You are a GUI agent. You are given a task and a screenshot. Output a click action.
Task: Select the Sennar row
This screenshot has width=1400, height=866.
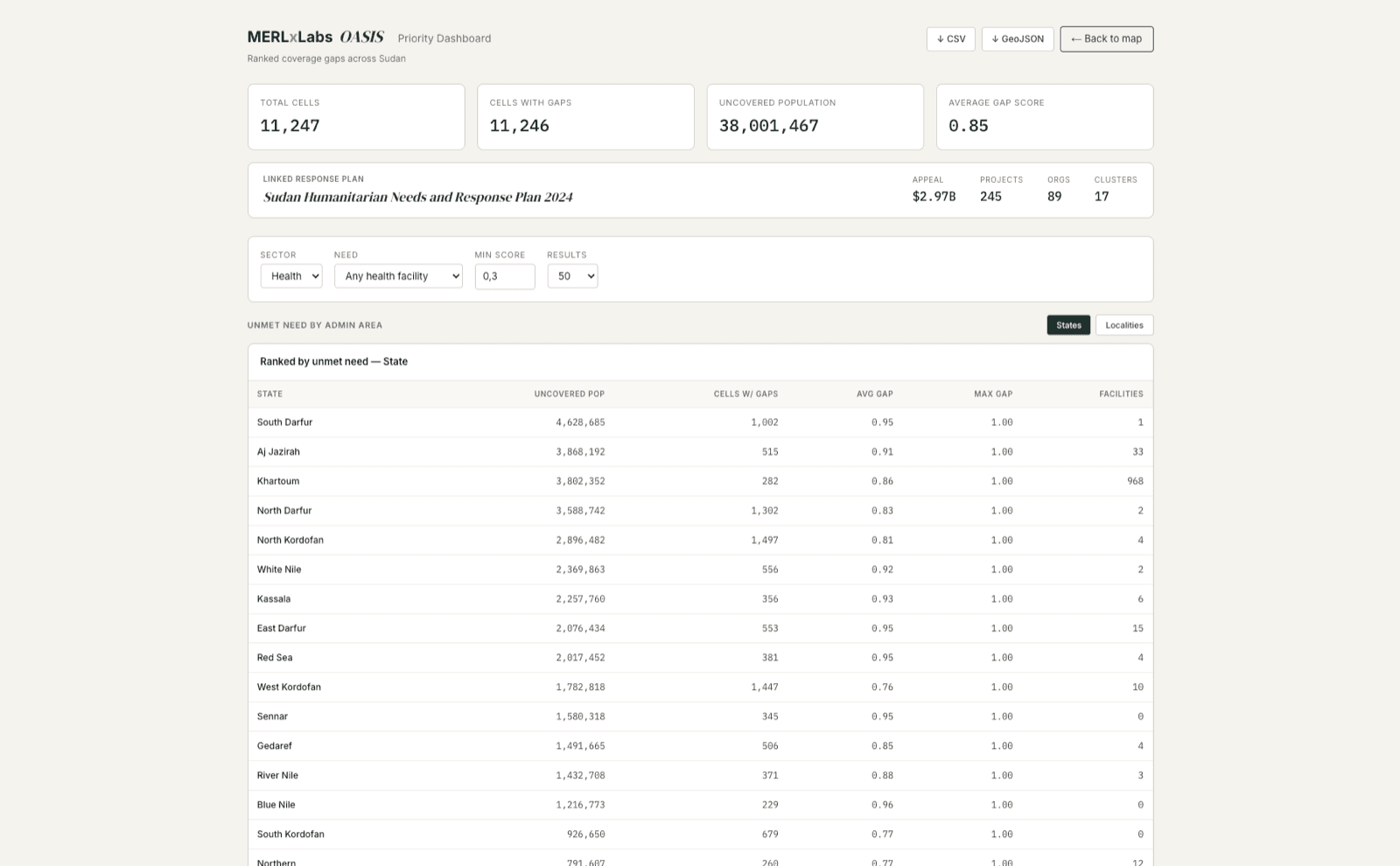click(x=700, y=716)
